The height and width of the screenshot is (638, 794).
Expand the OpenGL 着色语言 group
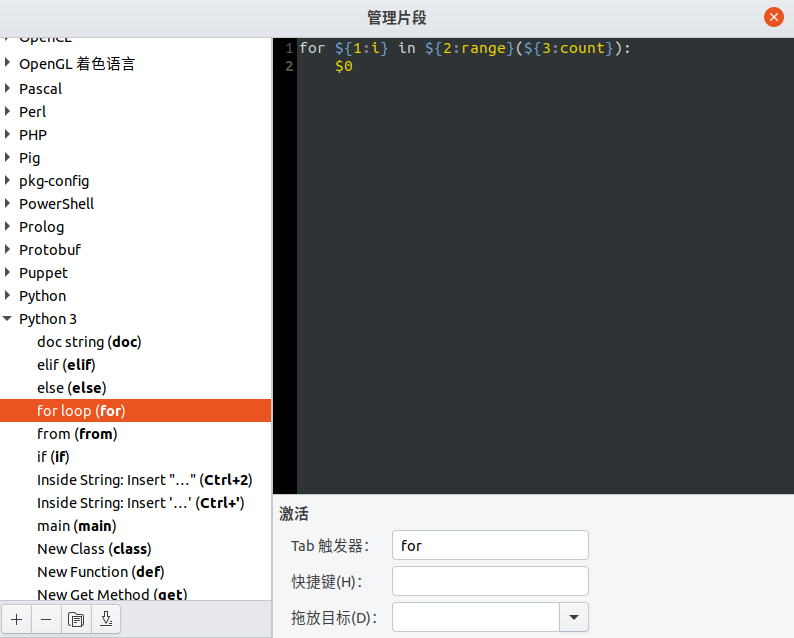click(7, 62)
